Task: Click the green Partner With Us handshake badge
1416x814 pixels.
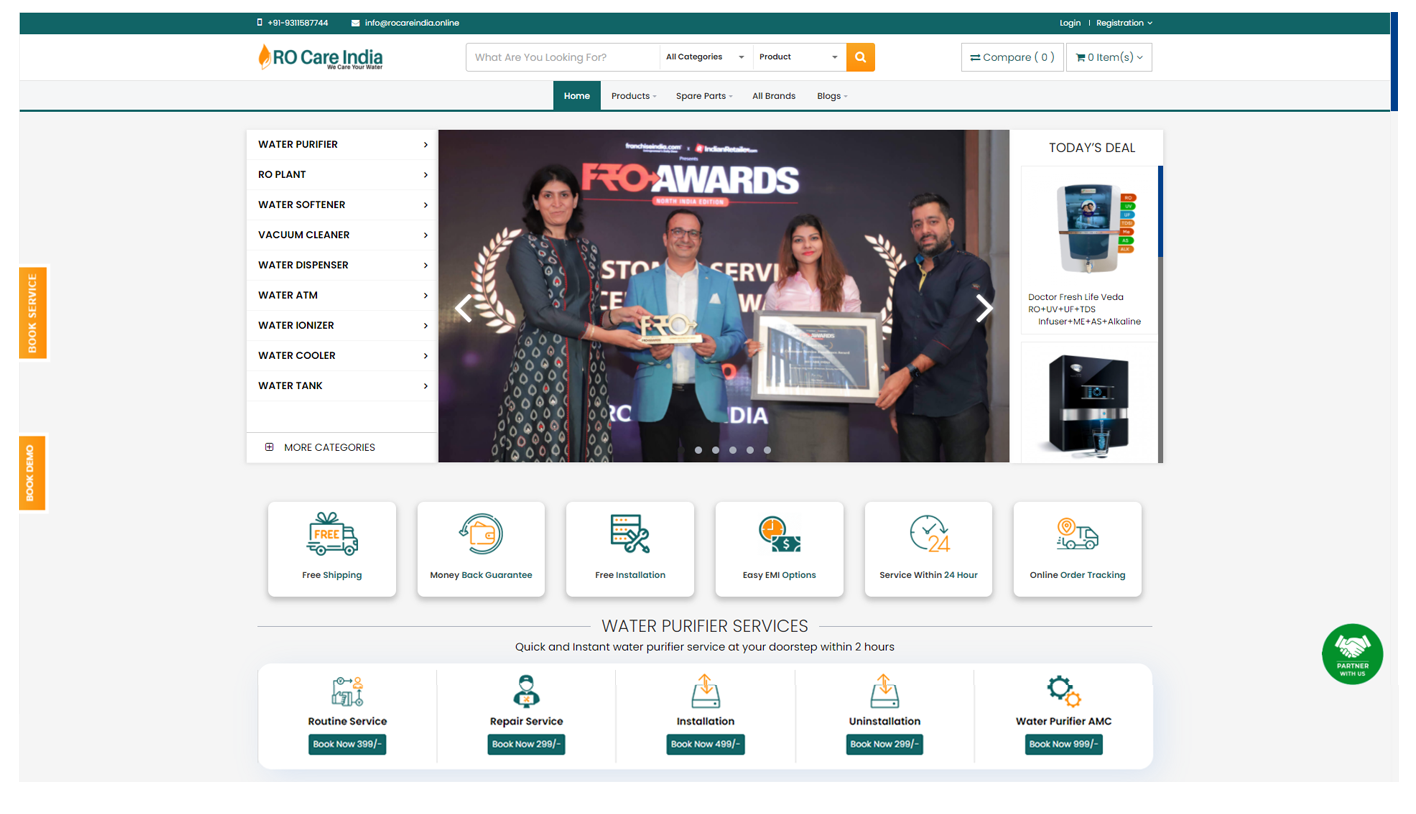Action: 1352,654
